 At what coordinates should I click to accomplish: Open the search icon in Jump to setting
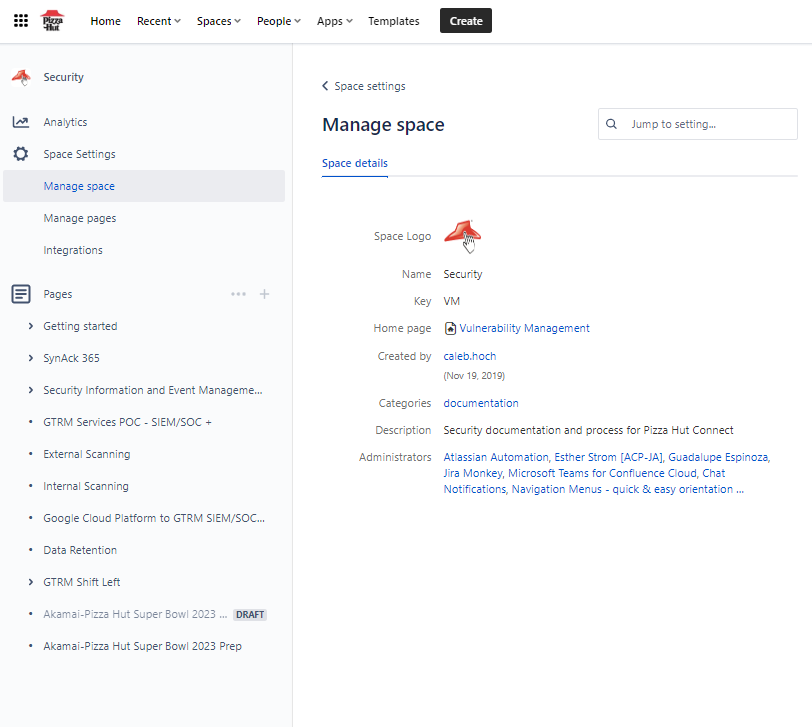(611, 123)
